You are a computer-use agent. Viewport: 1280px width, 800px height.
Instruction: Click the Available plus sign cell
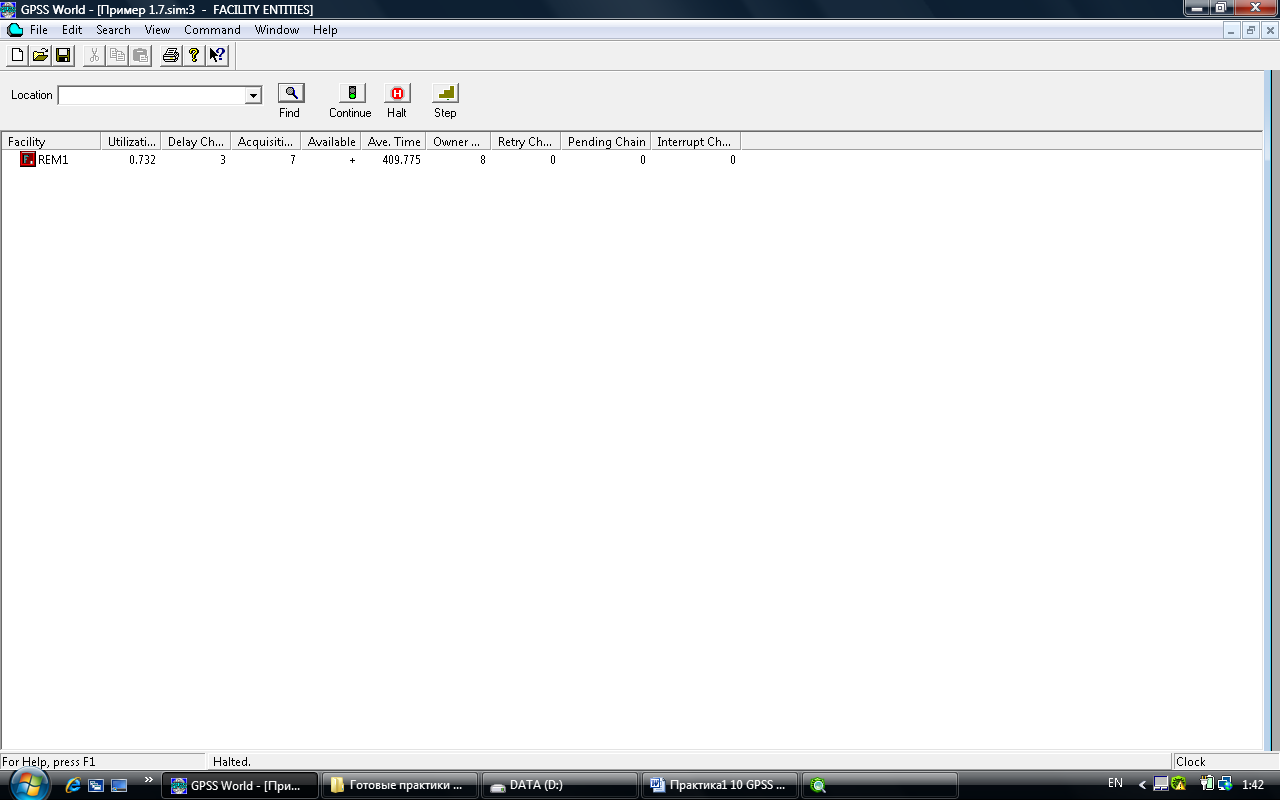352,160
